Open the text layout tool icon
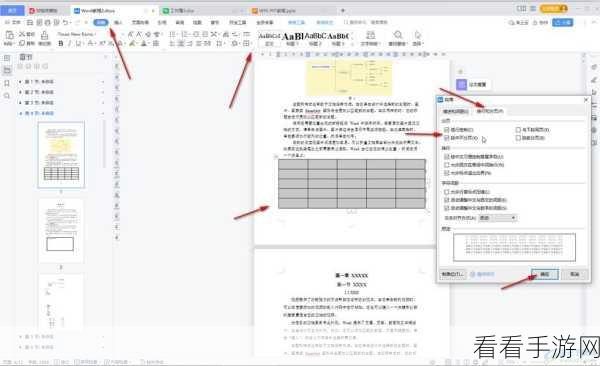This screenshot has height=366, width=600. click(370, 35)
